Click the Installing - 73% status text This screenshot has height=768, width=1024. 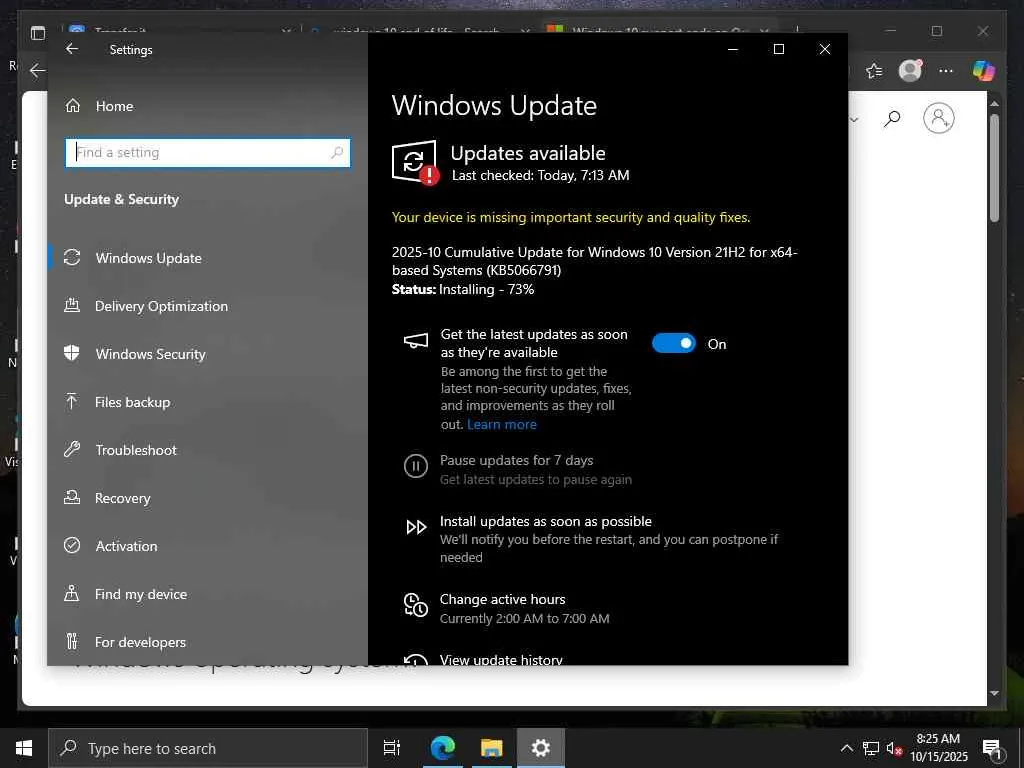(x=487, y=289)
